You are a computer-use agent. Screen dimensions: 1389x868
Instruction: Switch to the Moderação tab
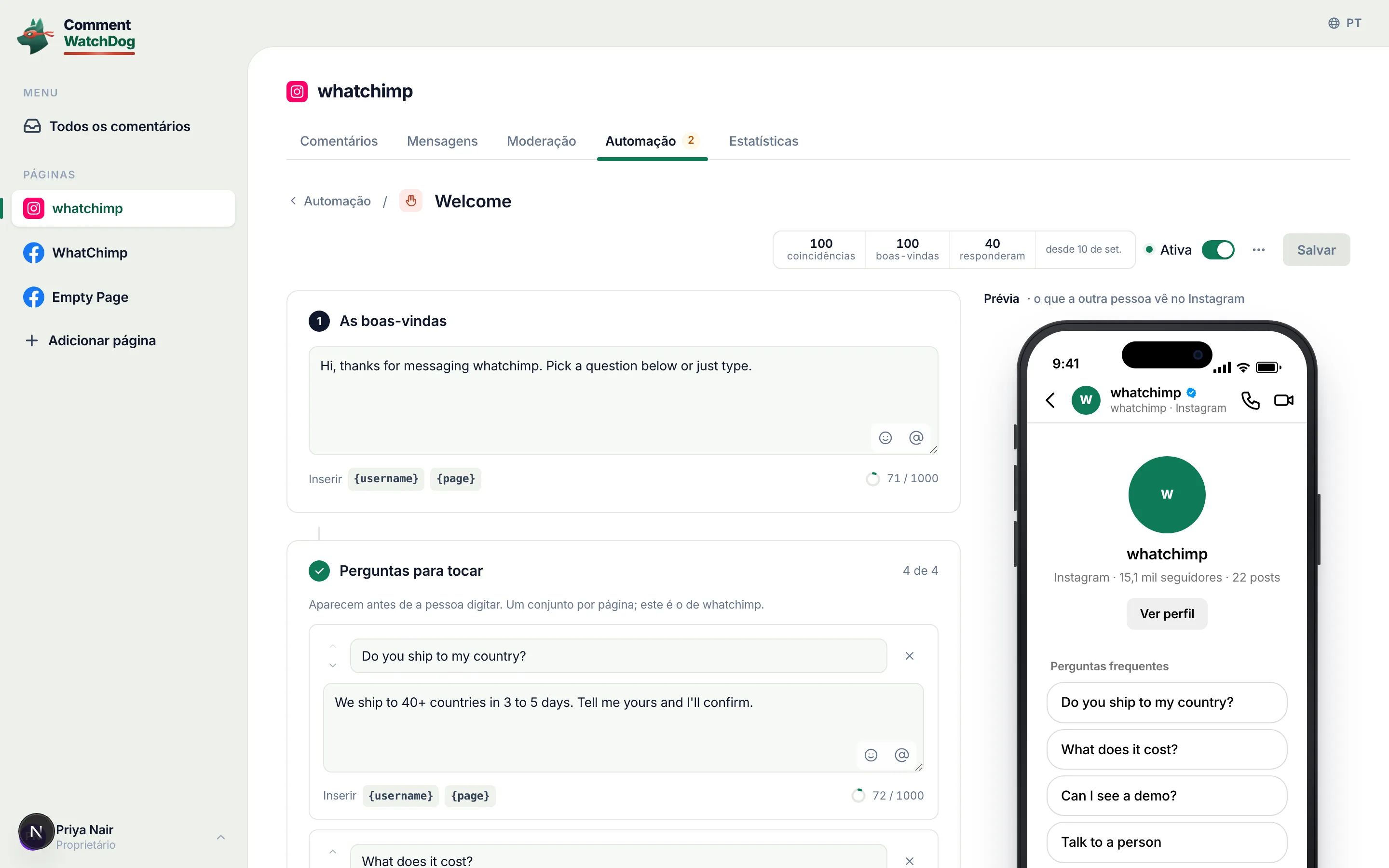541,141
